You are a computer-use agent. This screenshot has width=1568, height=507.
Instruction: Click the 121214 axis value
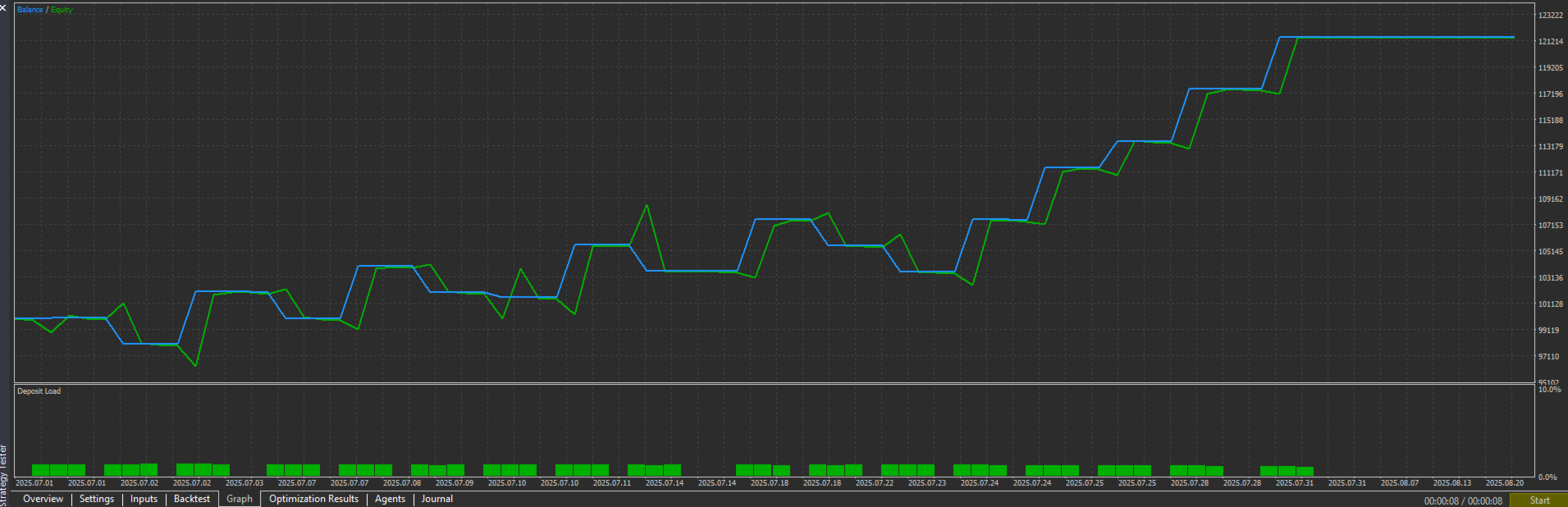tap(1551, 42)
